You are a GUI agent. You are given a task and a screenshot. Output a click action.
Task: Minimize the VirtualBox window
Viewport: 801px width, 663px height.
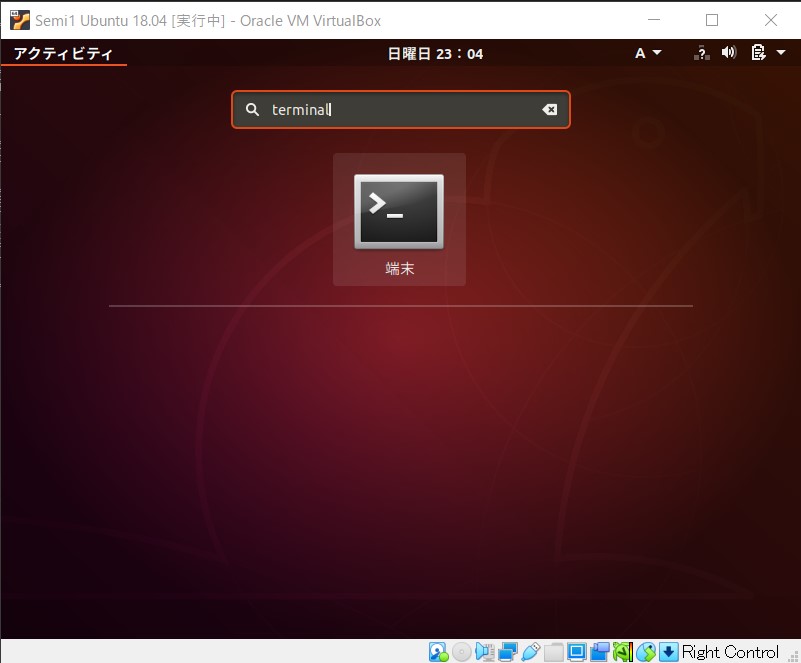654,20
